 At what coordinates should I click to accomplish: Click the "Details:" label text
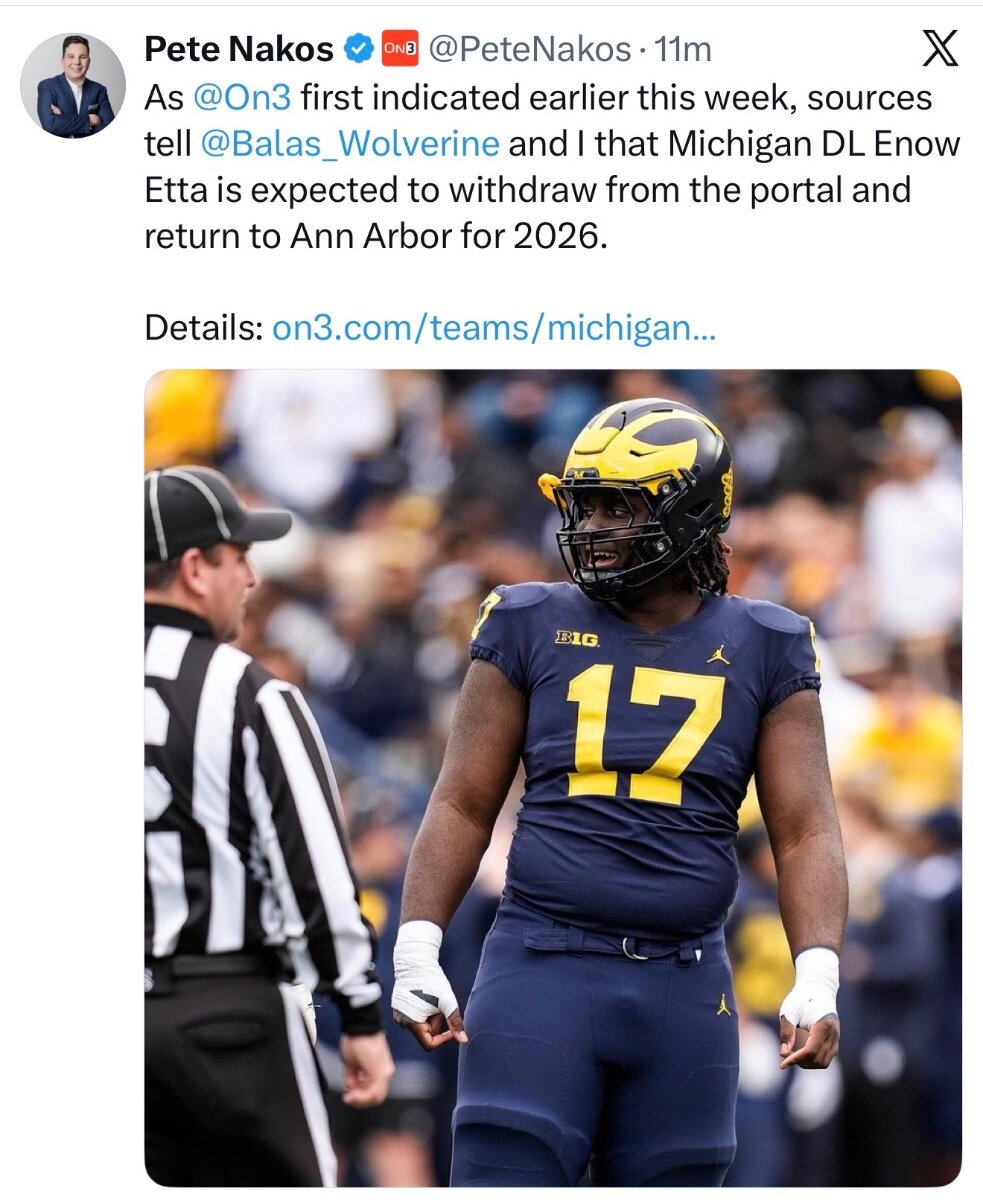[x=204, y=328]
